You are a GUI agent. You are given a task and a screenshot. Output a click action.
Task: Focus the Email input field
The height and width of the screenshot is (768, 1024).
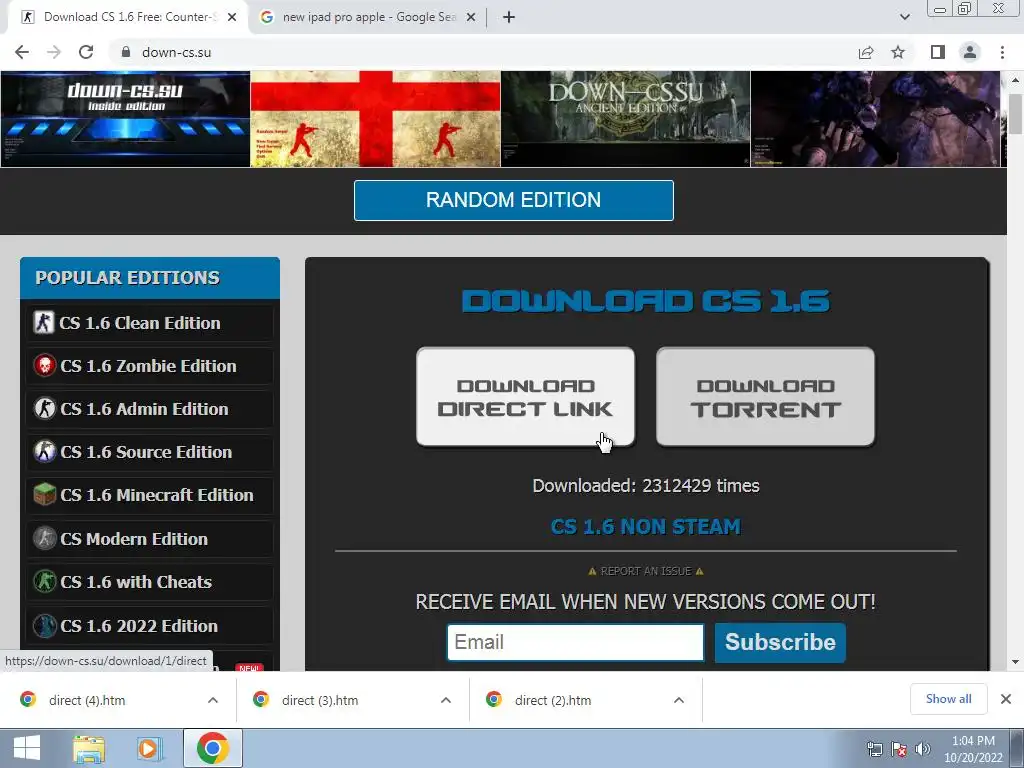pyautogui.click(x=575, y=642)
